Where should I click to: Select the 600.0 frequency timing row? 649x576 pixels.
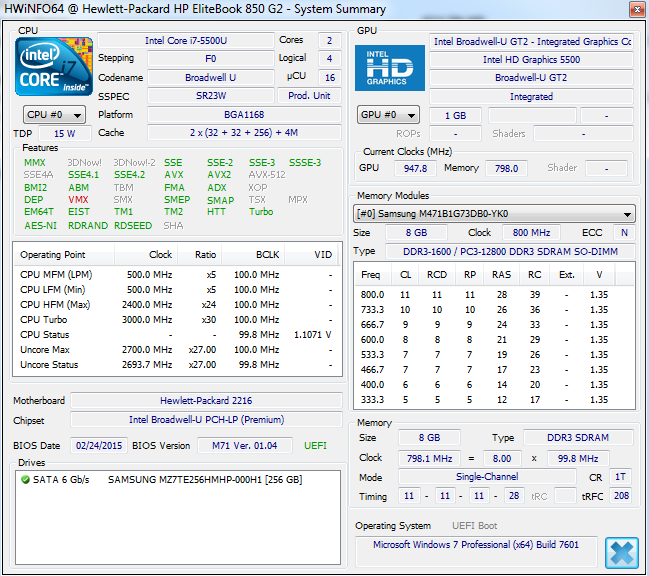pyautogui.click(x=494, y=340)
